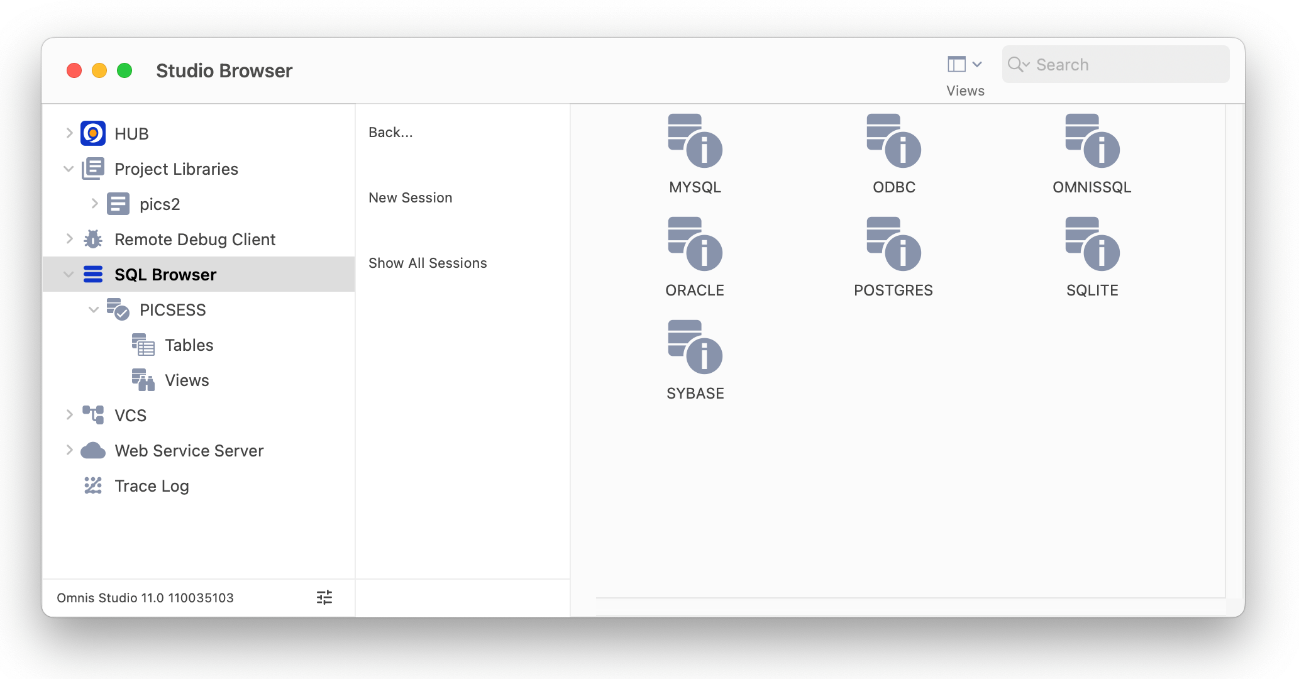The image size is (1299, 679).
Task: Open the SQLITE session template icon
Action: point(1092,243)
